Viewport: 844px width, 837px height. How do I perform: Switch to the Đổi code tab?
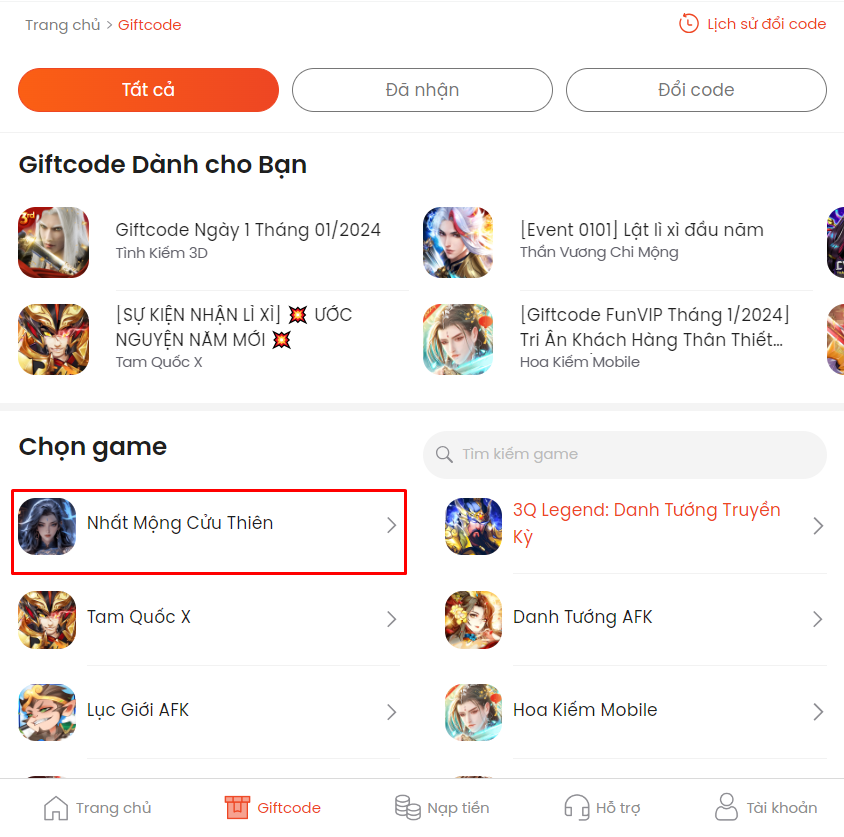pos(696,90)
